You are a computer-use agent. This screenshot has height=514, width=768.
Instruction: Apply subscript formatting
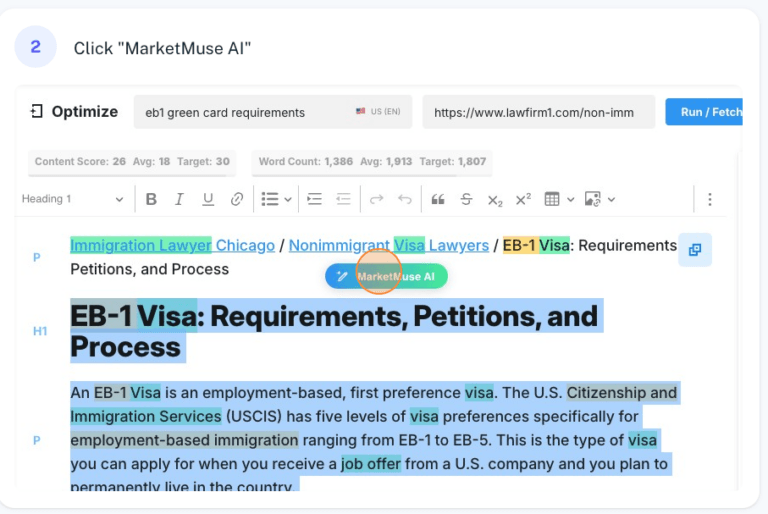(x=495, y=200)
